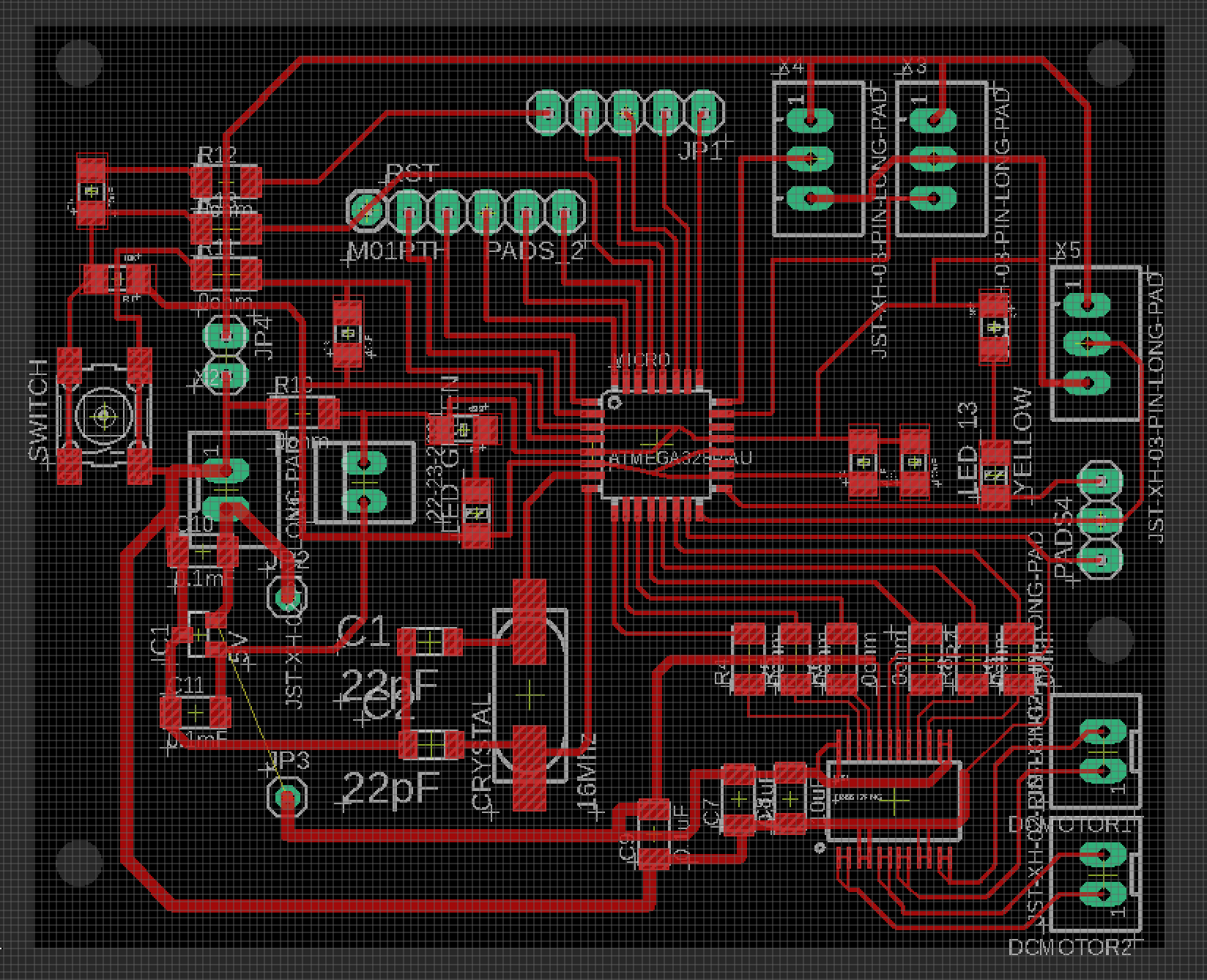This screenshot has width=1207, height=980.
Task: Click the large C1 label
Action: [363, 632]
